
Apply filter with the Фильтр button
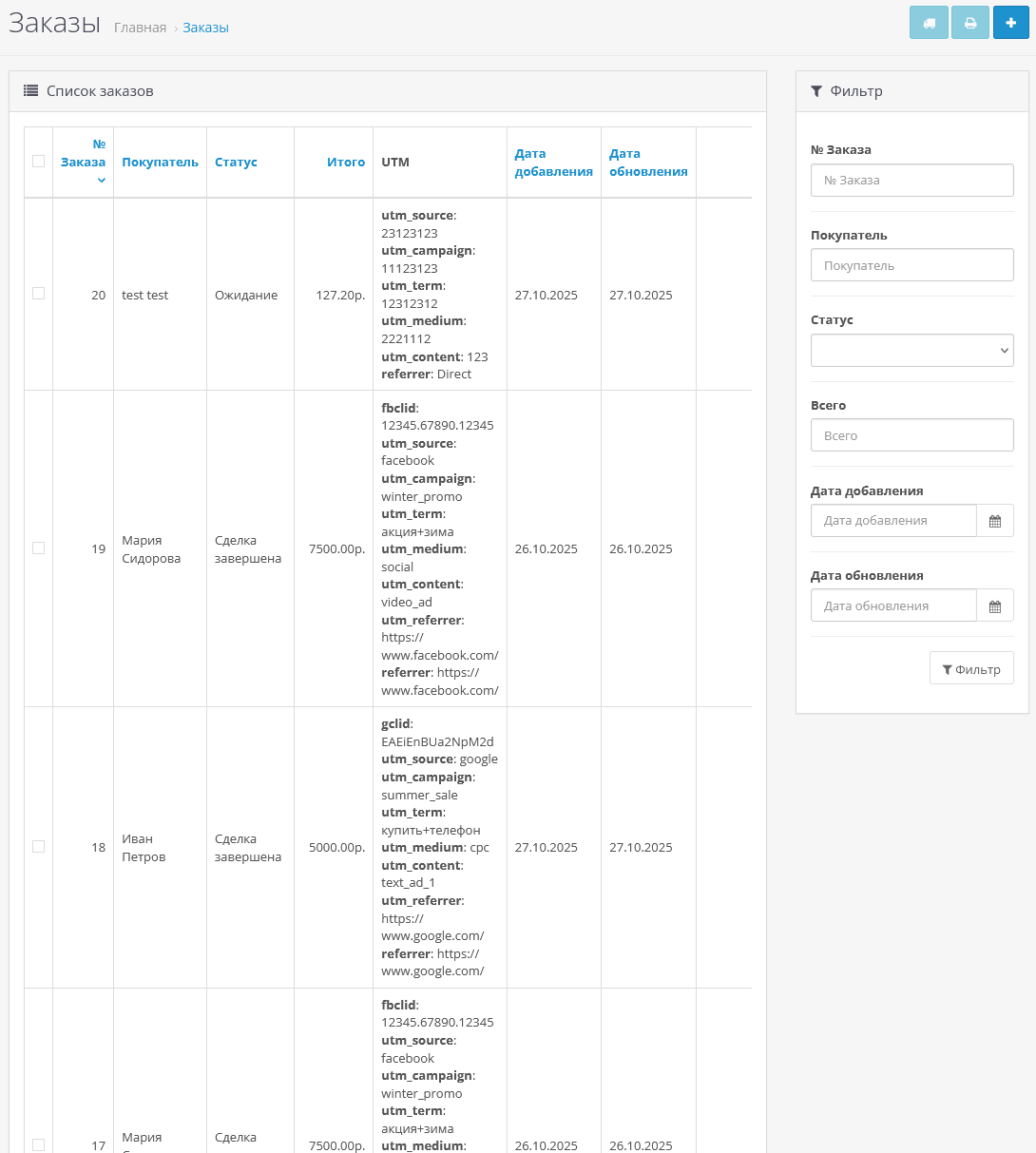tap(970, 668)
